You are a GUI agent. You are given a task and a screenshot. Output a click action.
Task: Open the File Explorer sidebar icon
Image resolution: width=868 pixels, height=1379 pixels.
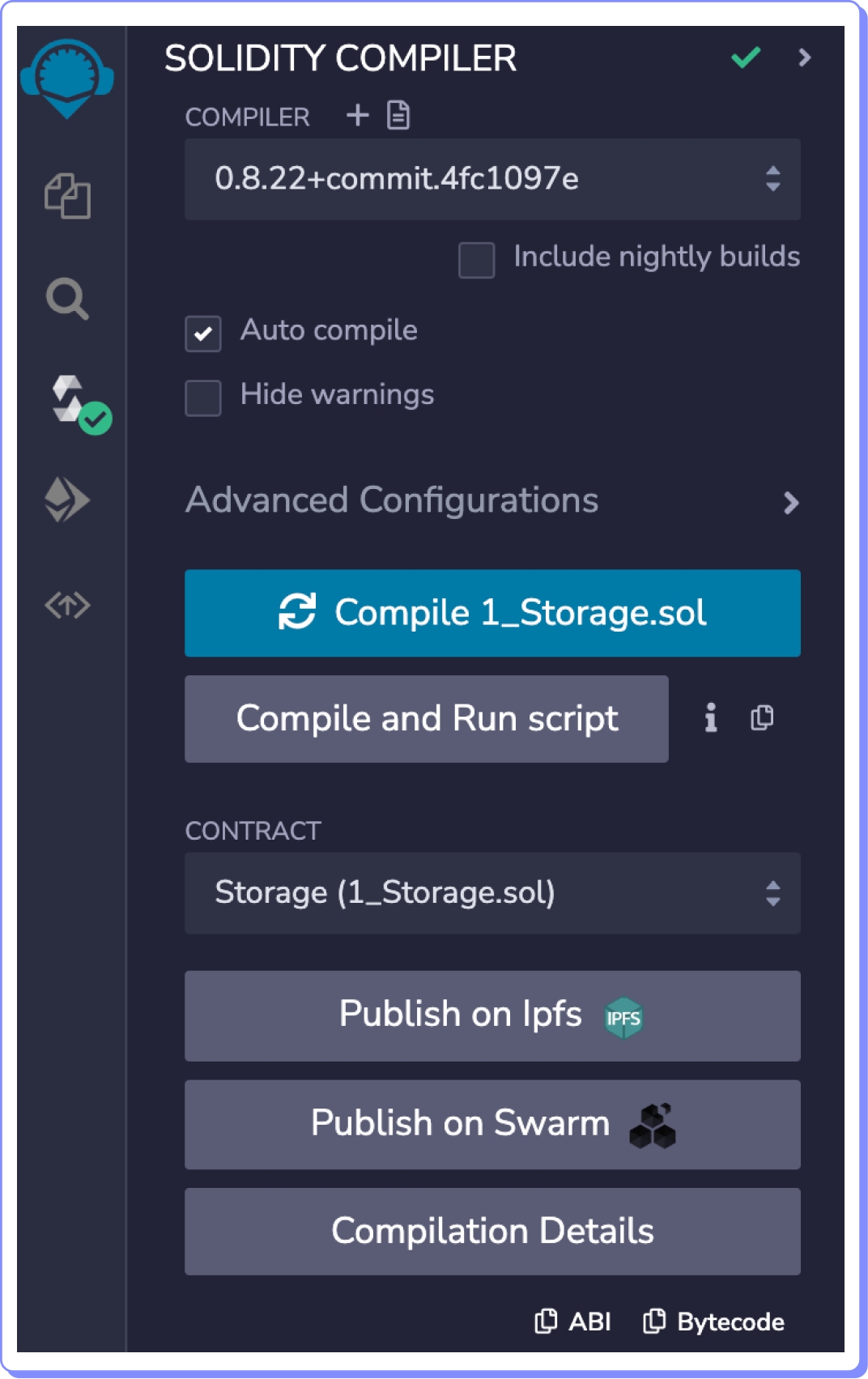point(67,196)
